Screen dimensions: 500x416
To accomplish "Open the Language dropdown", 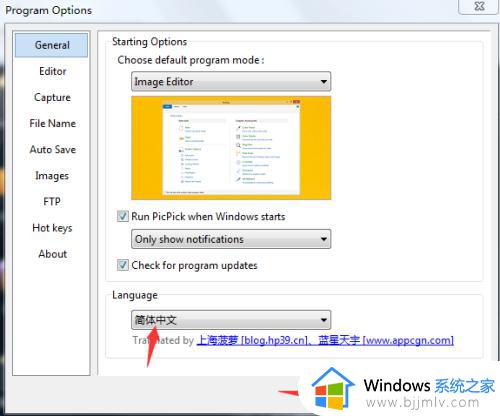I will click(231, 320).
